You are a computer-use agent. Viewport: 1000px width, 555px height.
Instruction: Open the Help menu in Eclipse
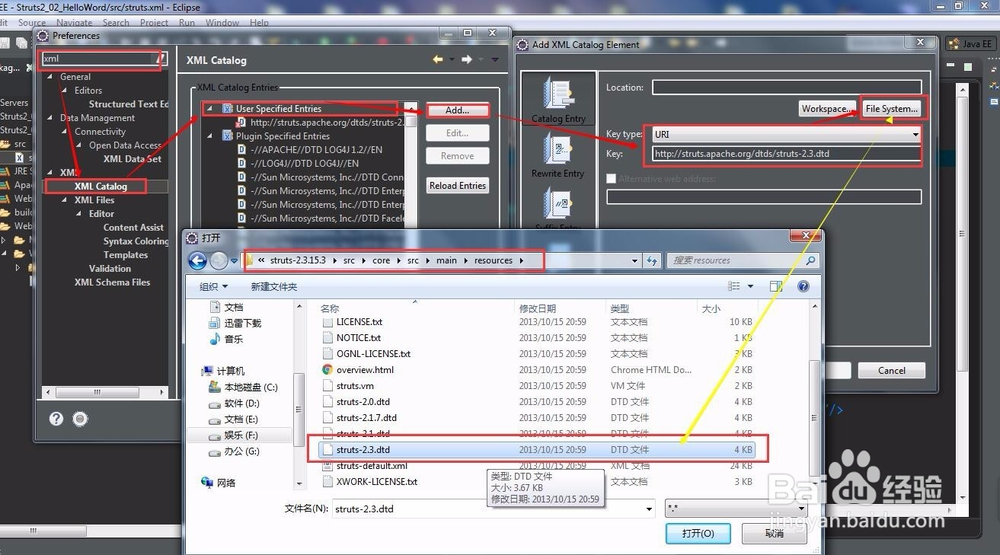point(259,22)
